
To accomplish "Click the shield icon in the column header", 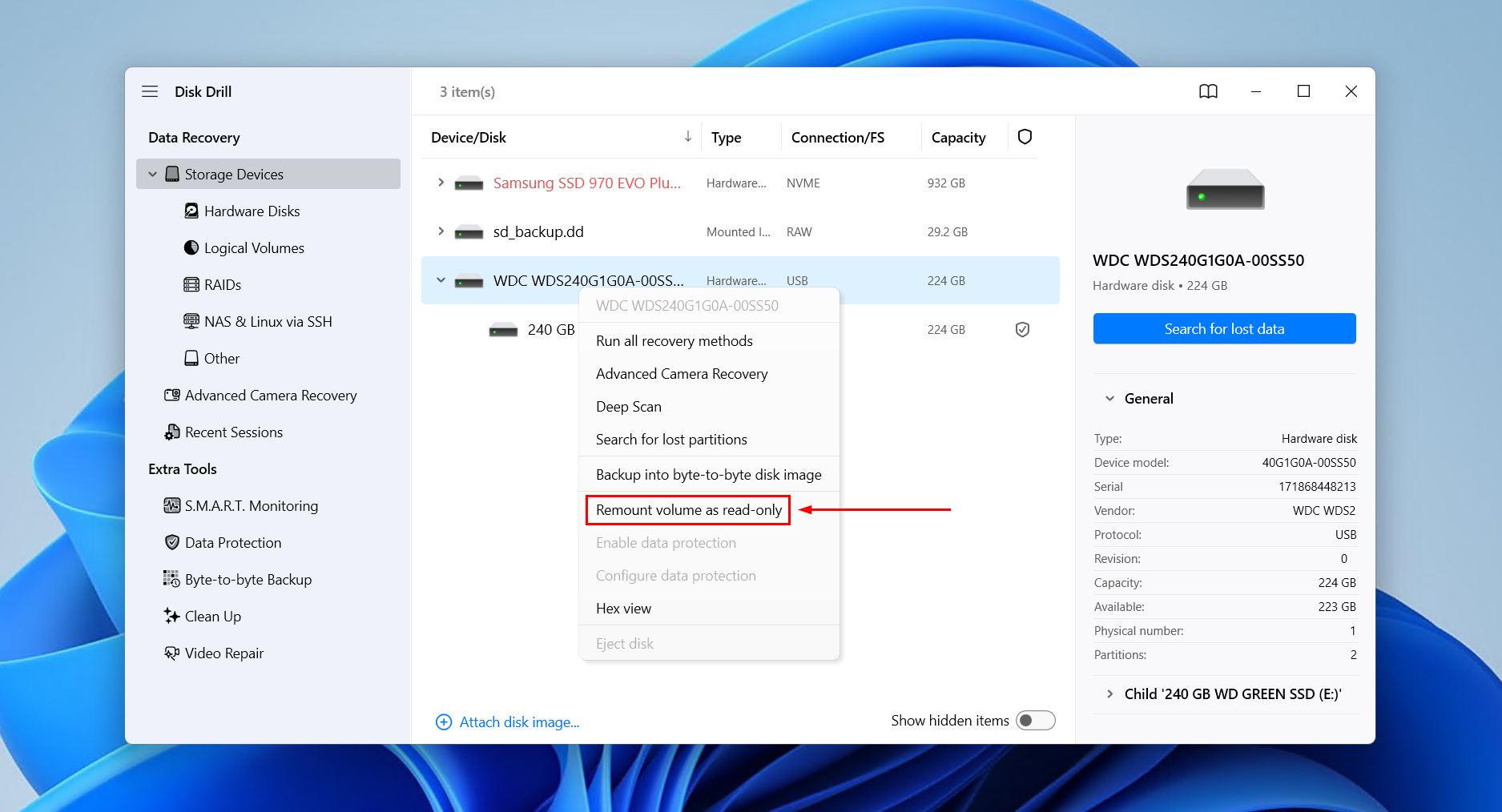I will coord(1025,137).
